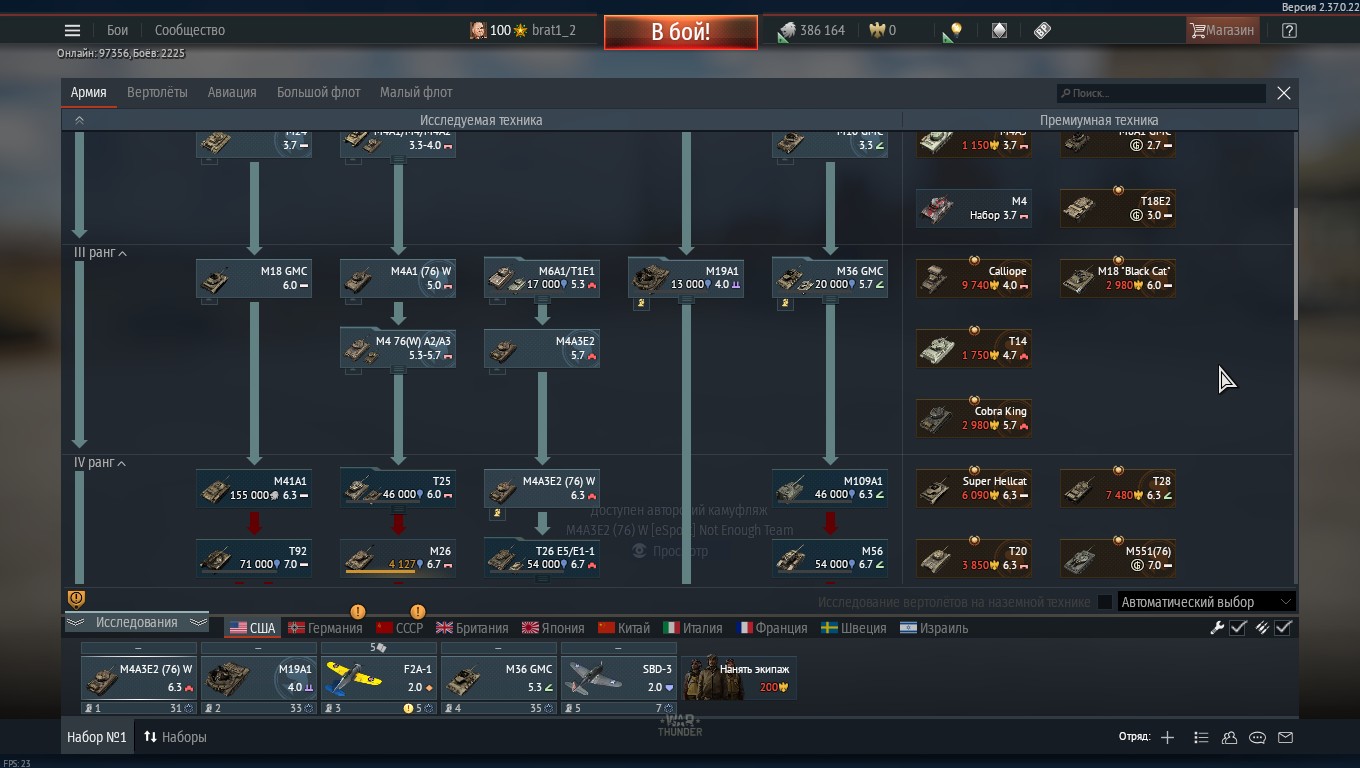Collapse the III ранг section
1360x768 pixels.
pyautogui.click(x=100, y=253)
